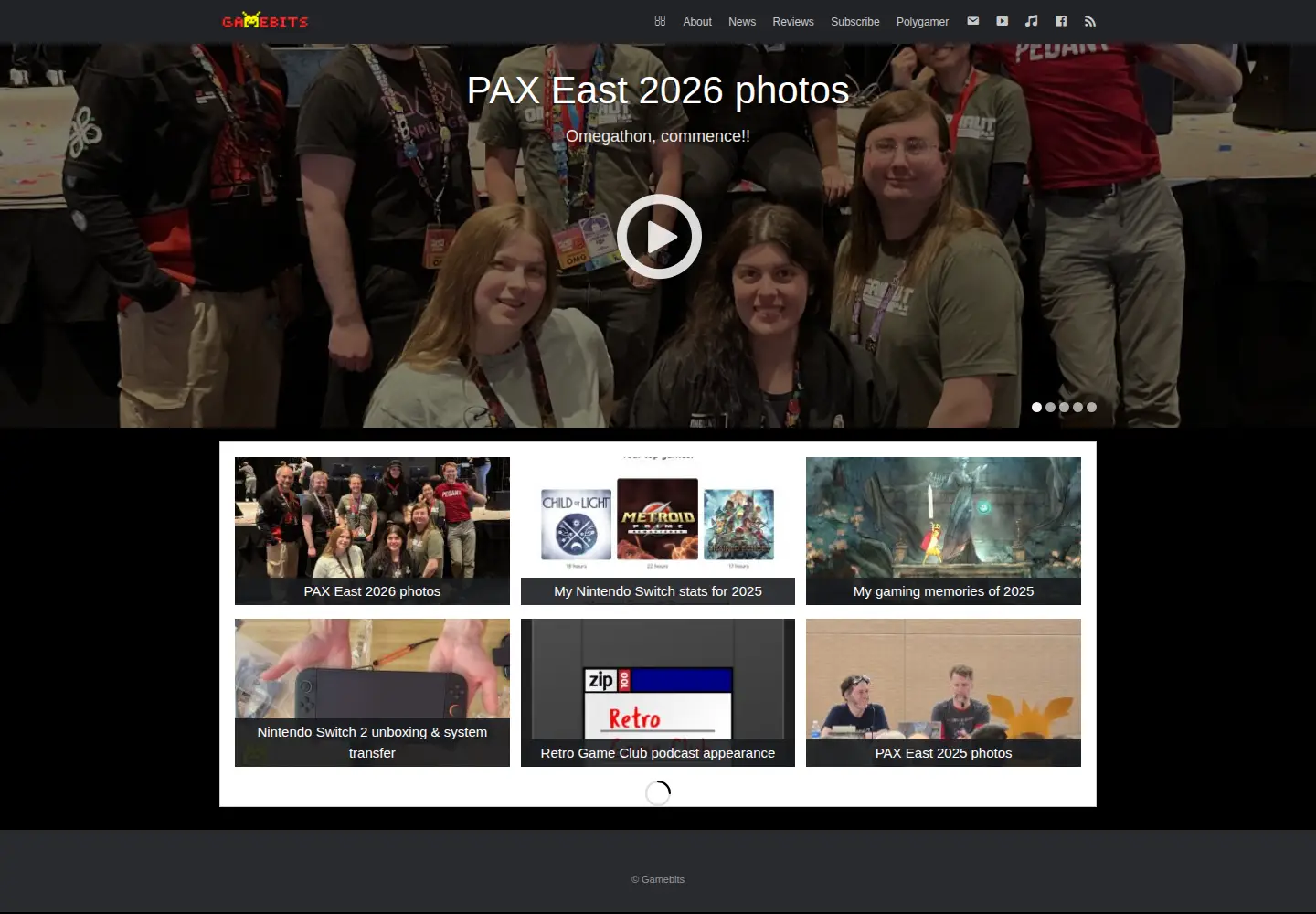Open the email envelope icon

tap(973, 21)
